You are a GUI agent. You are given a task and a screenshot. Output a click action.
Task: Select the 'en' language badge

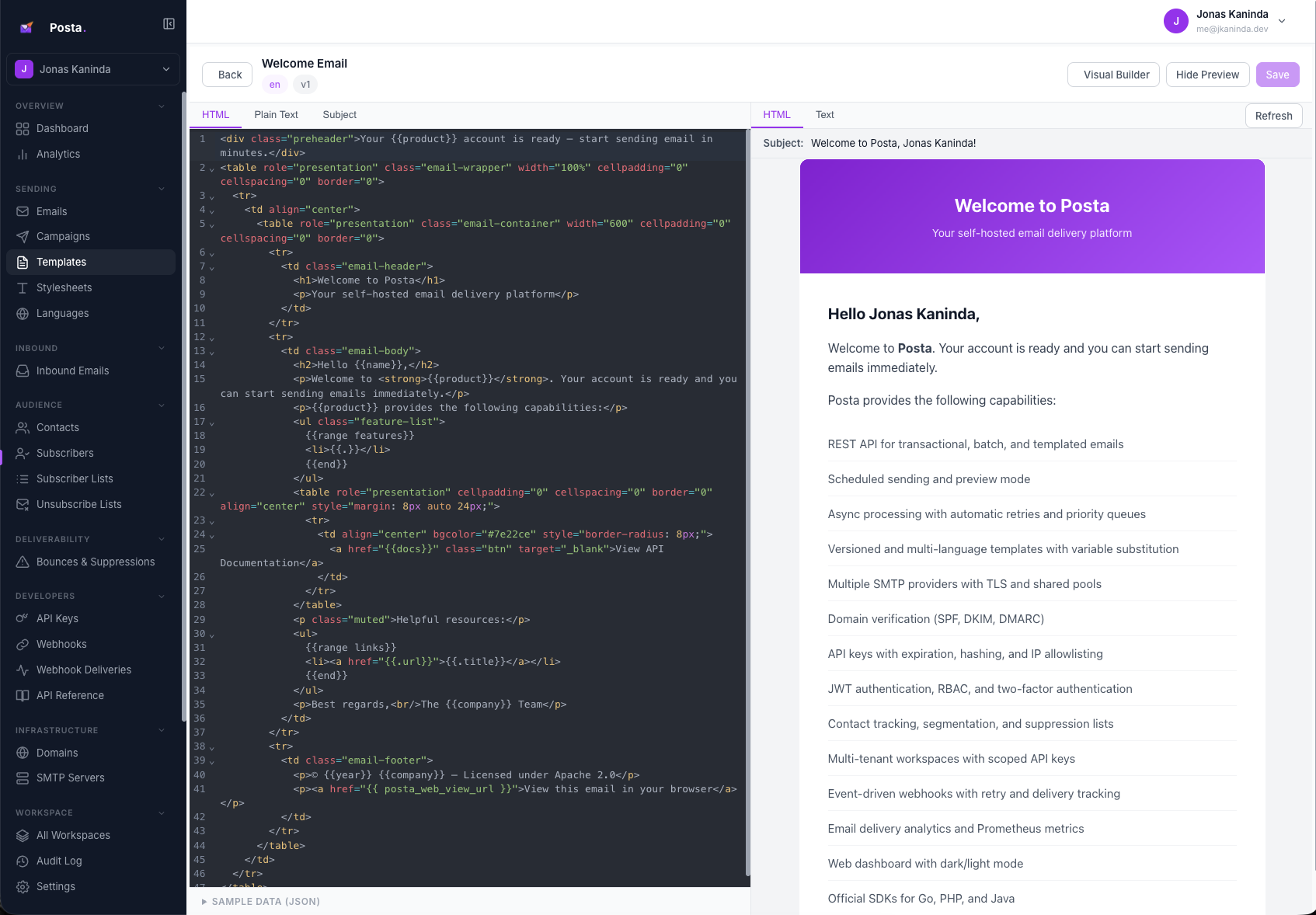(x=275, y=85)
